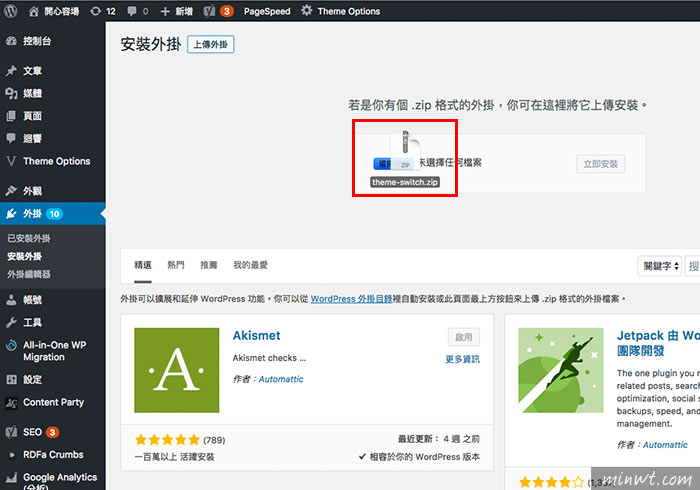The height and width of the screenshot is (490, 700).
Task: Switch to the 我的最愛 tab
Action: (250, 265)
